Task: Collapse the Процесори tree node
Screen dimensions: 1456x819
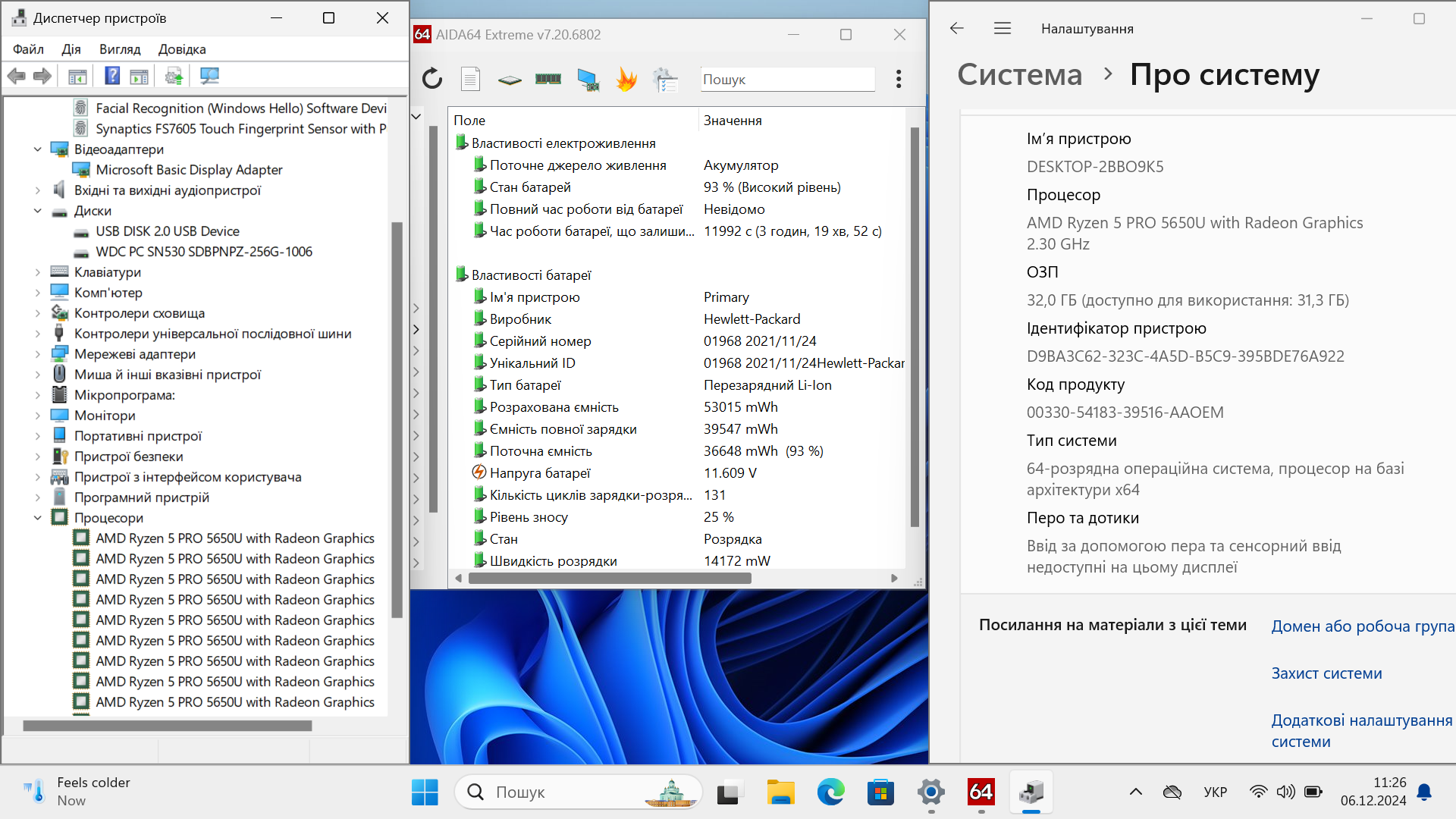Action: pyautogui.click(x=38, y=518)
